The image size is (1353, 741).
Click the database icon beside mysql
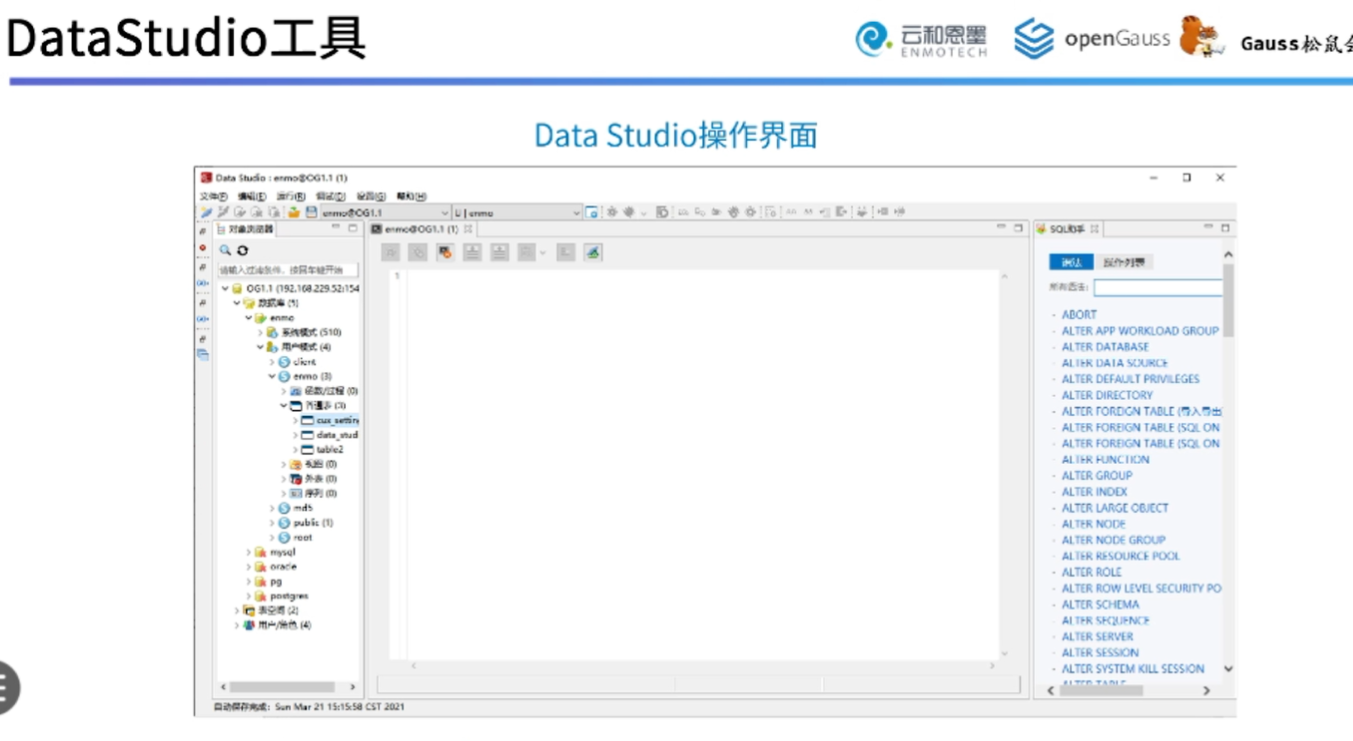pos(260,552)
